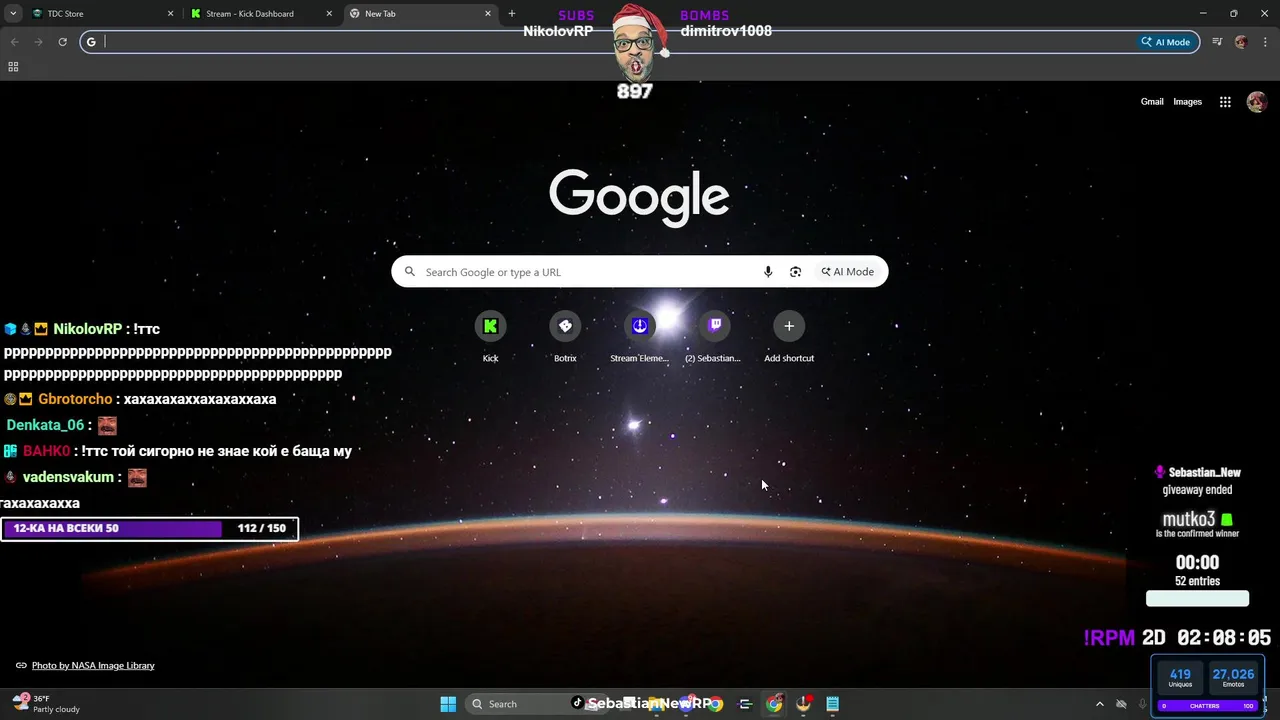Close the Kick Dashboard tab
This screenshot has height=720, width=1280.
[329, 14]
